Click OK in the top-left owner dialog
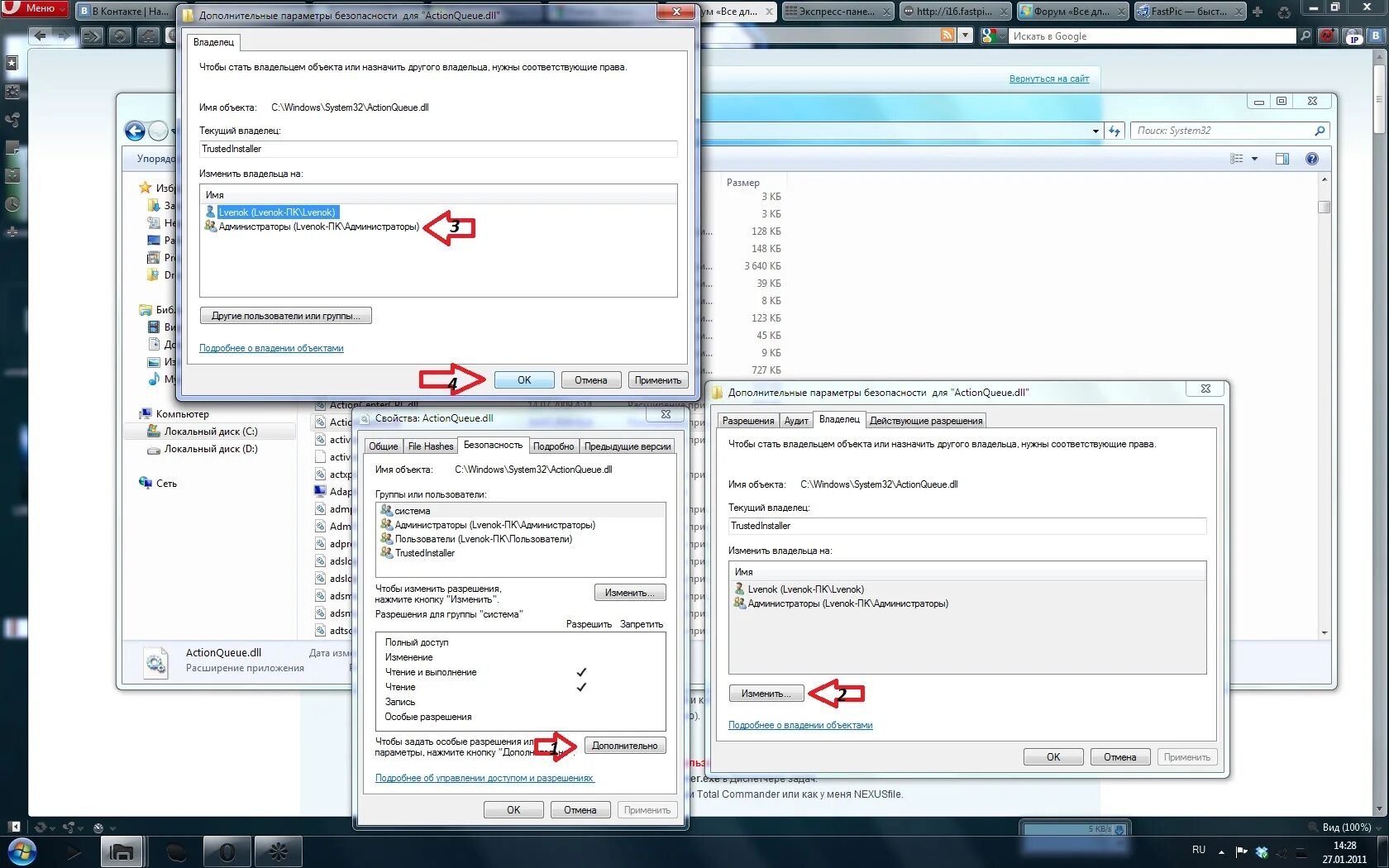Screen dimensions: 1389x868 click(x=524, y=380)
